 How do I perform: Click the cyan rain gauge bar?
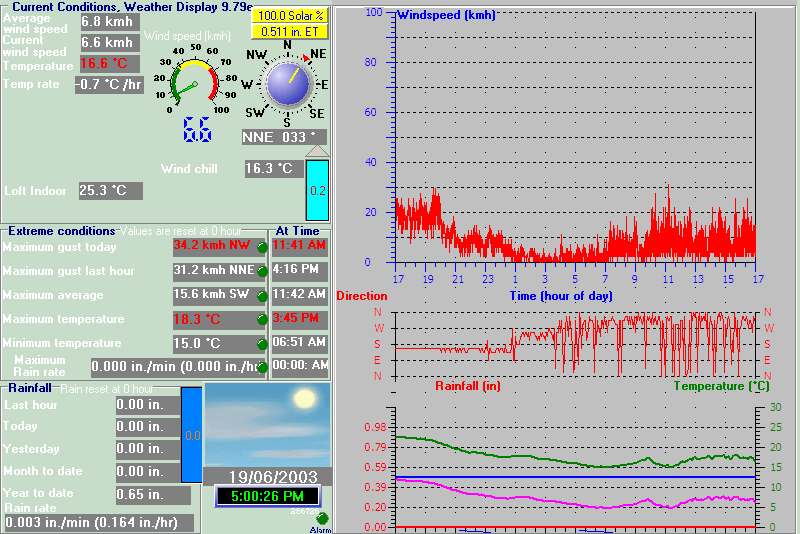(316, 189)
